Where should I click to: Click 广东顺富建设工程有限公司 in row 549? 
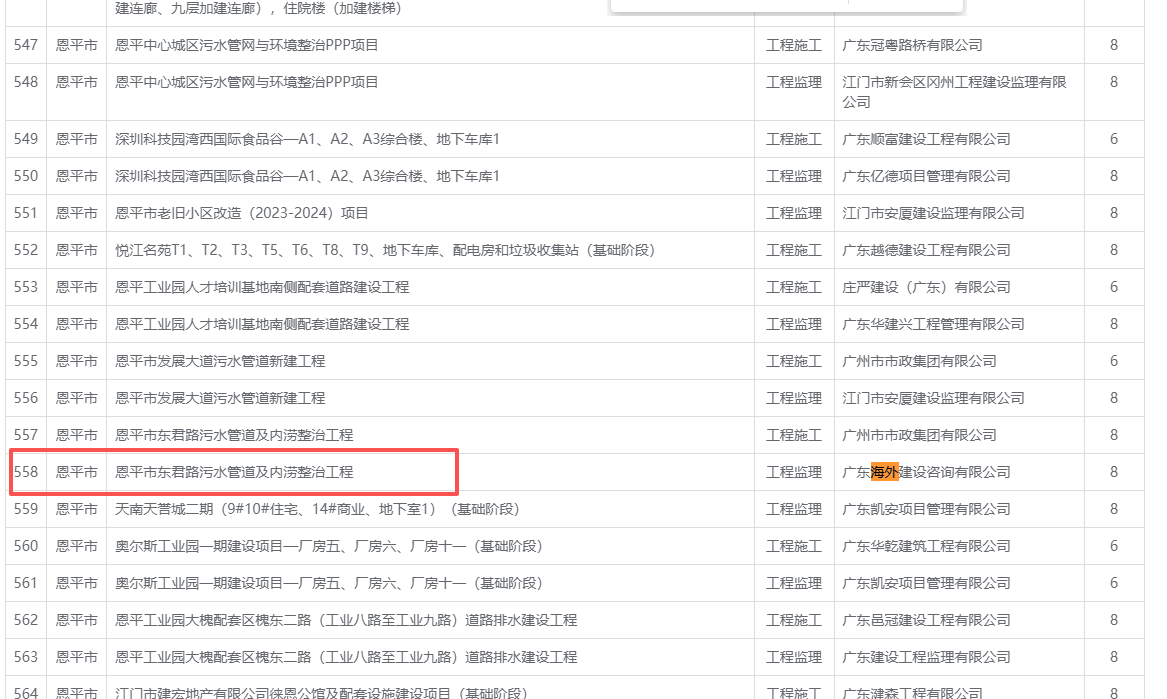(926, 139)
